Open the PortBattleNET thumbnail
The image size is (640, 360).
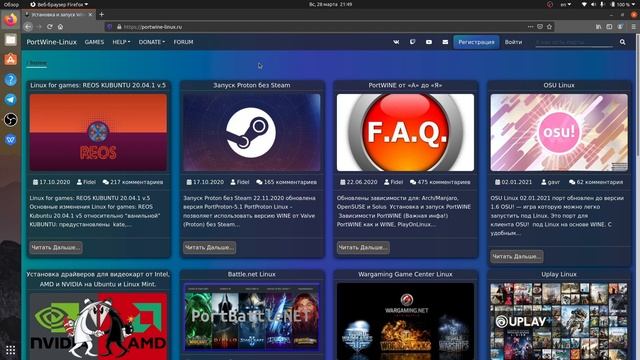251,317
